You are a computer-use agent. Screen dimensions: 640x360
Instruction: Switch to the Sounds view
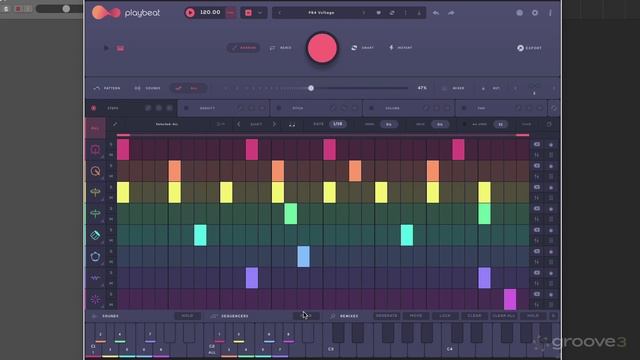(x=147, y=88)
